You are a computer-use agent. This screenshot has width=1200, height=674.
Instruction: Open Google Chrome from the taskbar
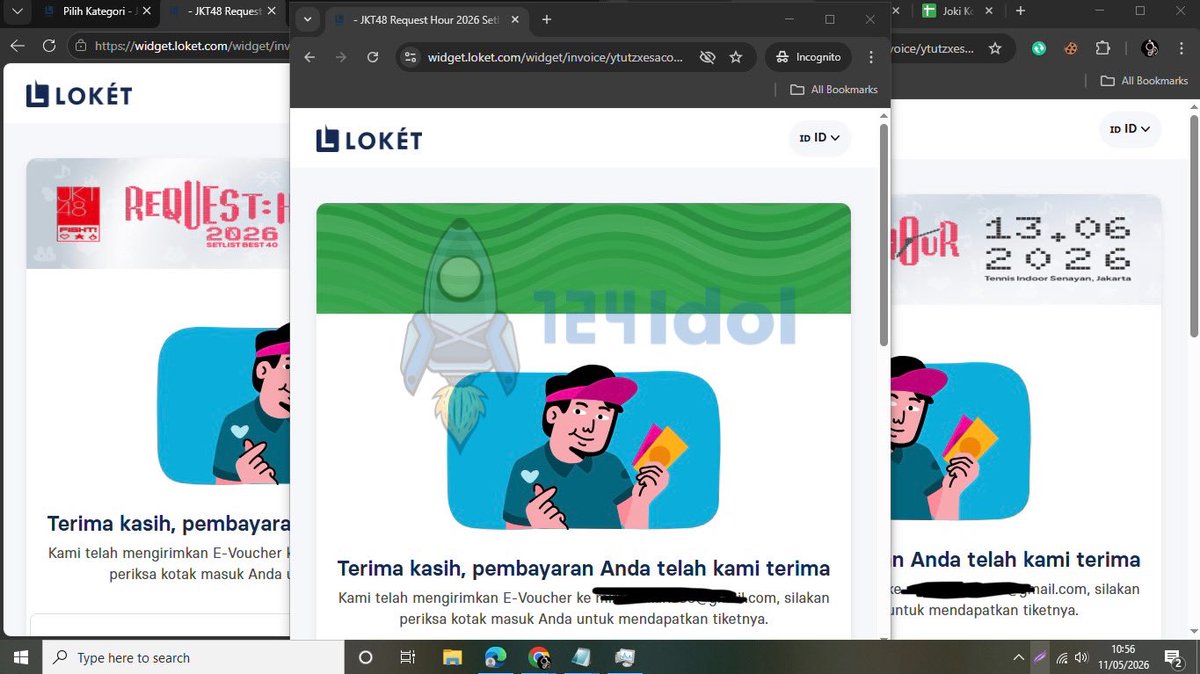(x=539, y=658)
